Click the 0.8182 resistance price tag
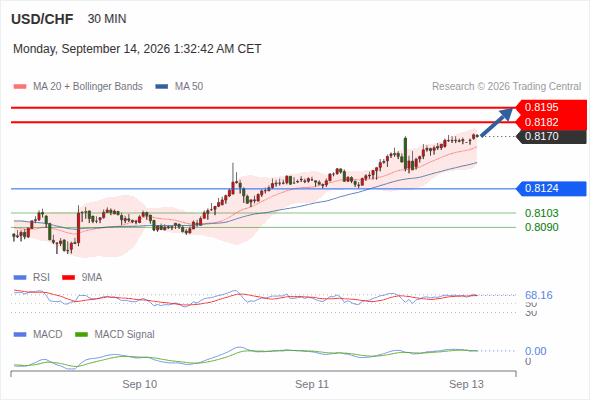 (x=551, y=122)
